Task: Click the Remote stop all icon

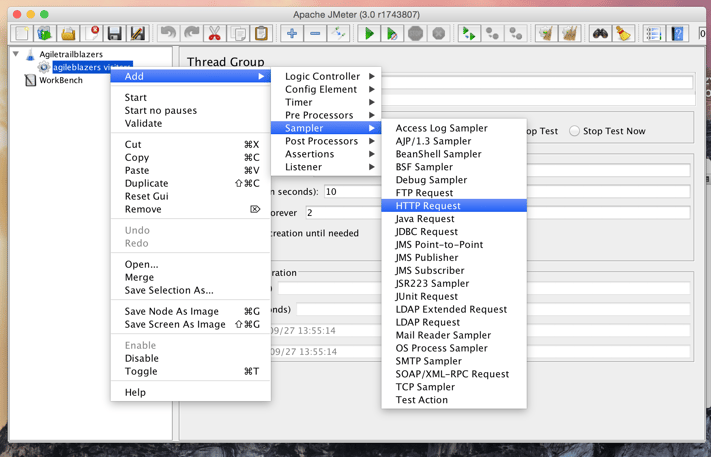Action: click(x=492, y=34)
